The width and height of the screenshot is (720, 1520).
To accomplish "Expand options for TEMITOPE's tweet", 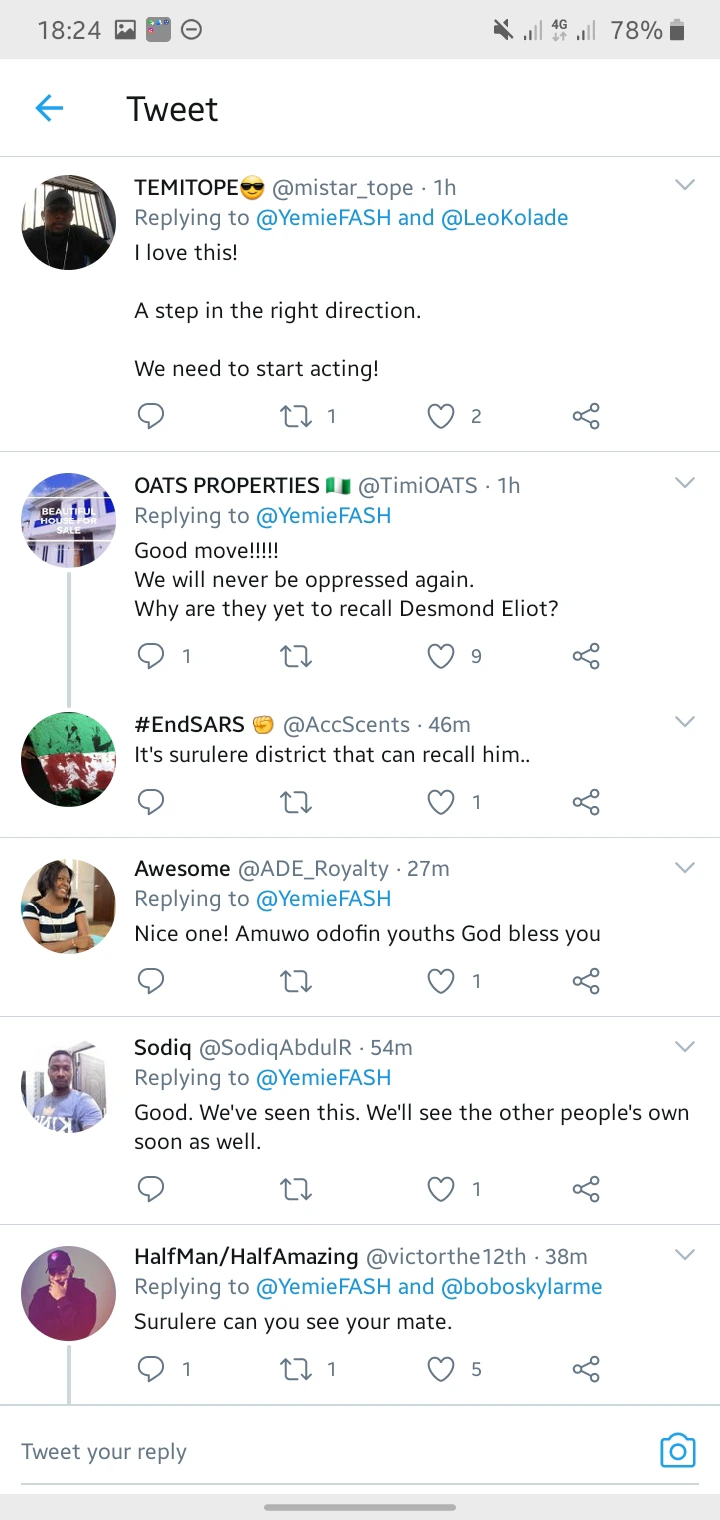I will 685,185.
